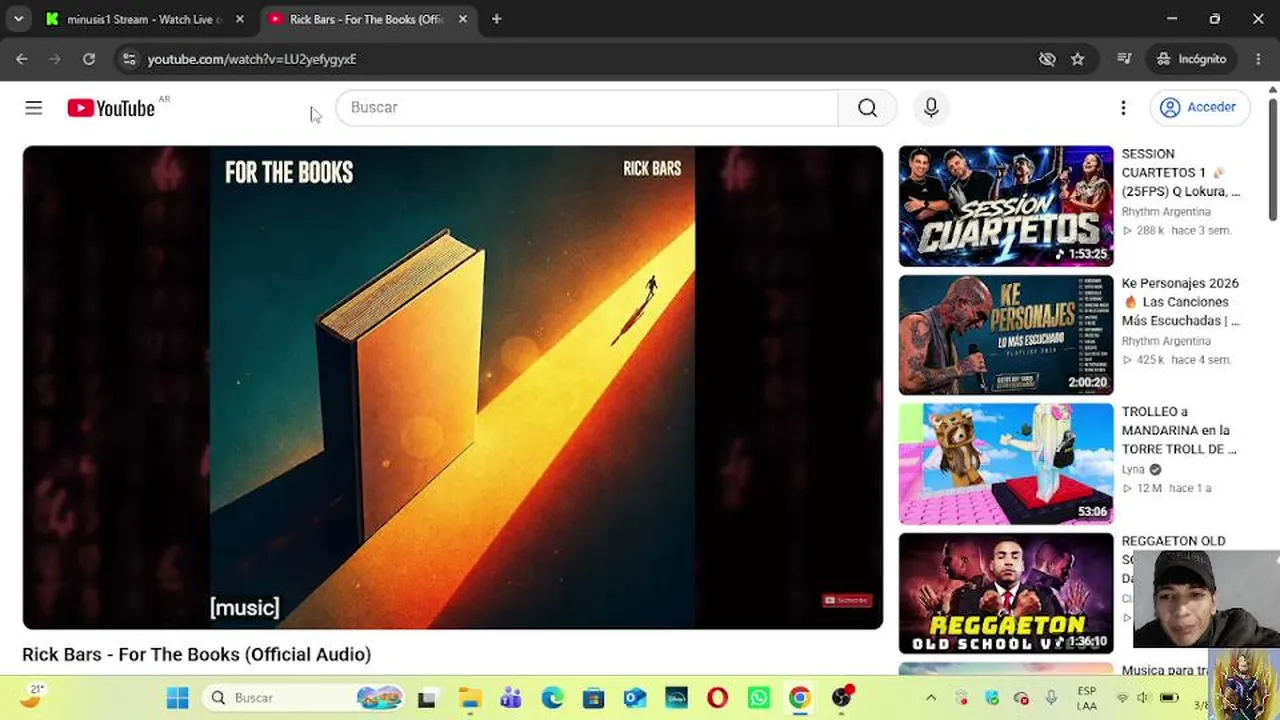The width and height of the screenshot is (1280, 720).
Task: Open the Trolleo a Mandarina video thumbnail
Action: tap(1006, 464)
